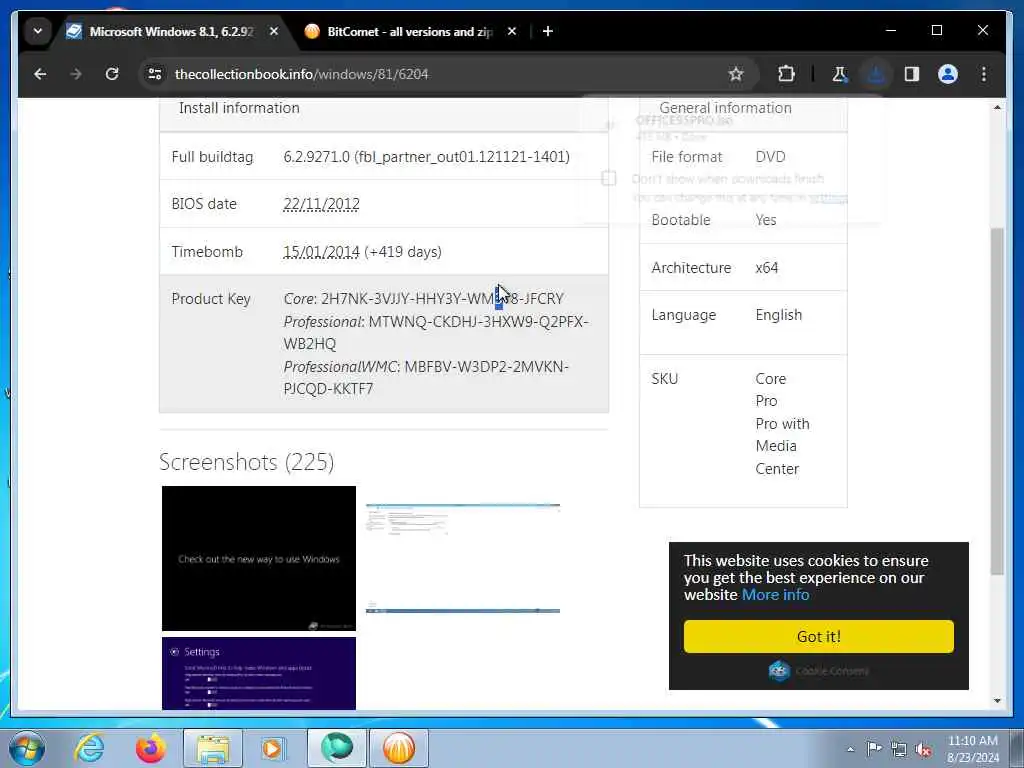Screen dimensions: 1024x768
Task: Bookmark this page with the star
Action: 736,74
